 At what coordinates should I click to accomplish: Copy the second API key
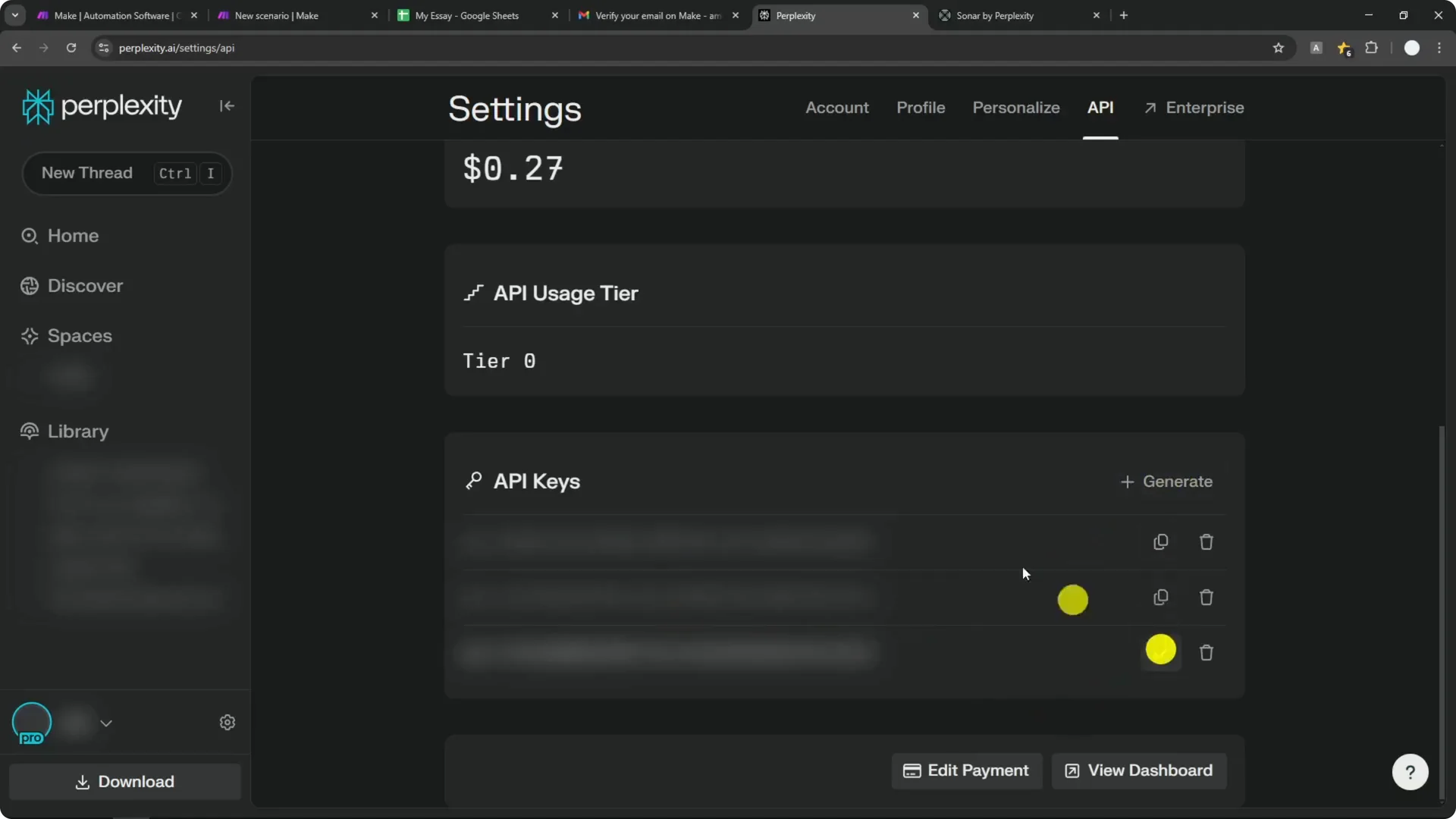pyautogui.click(x=1160, y=598)
